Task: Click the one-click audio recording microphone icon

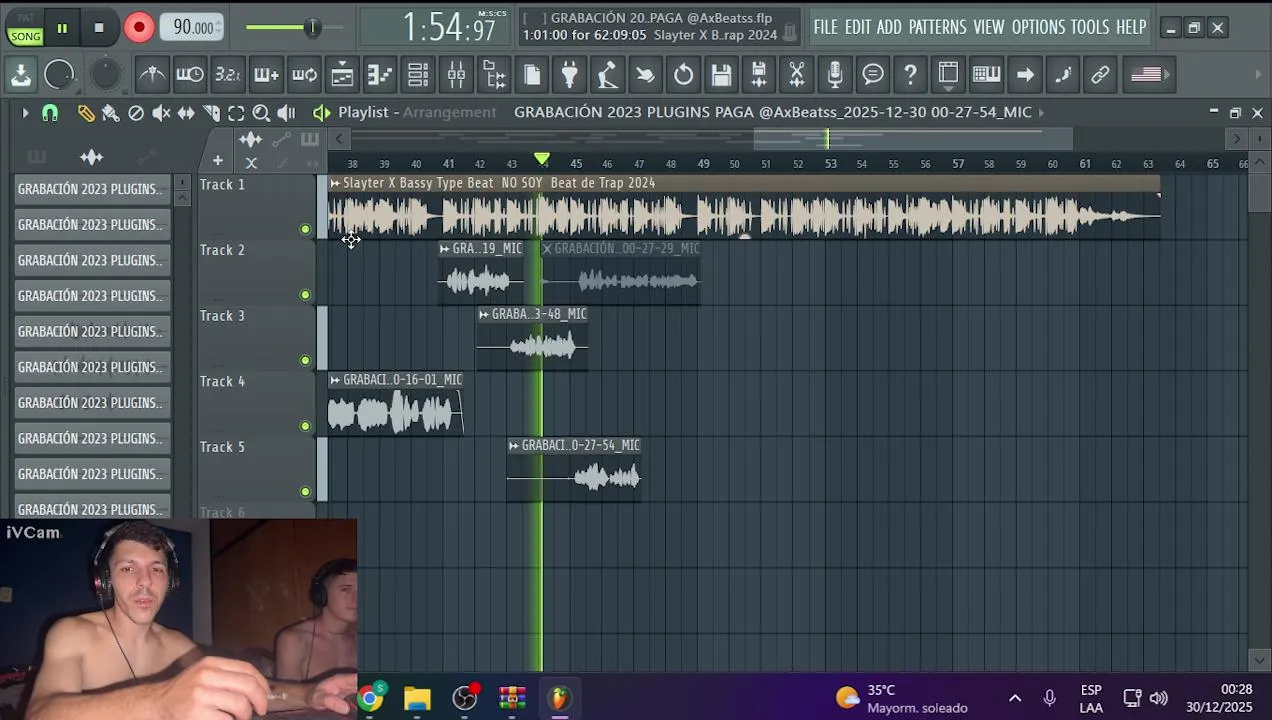Action: pyautogui.click(x=835, y=74)
